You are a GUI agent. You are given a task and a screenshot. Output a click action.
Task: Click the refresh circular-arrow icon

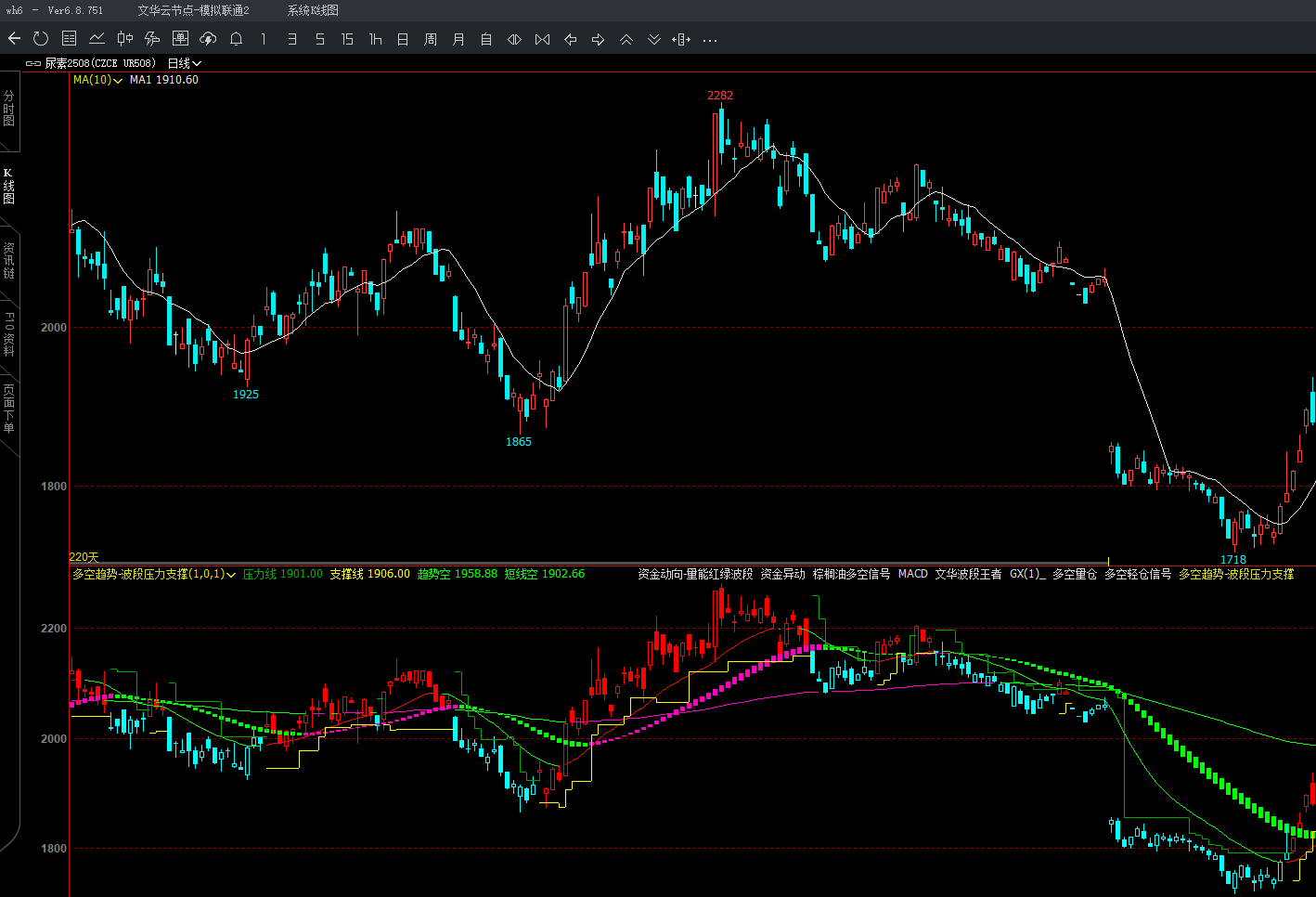pos(41,39)
